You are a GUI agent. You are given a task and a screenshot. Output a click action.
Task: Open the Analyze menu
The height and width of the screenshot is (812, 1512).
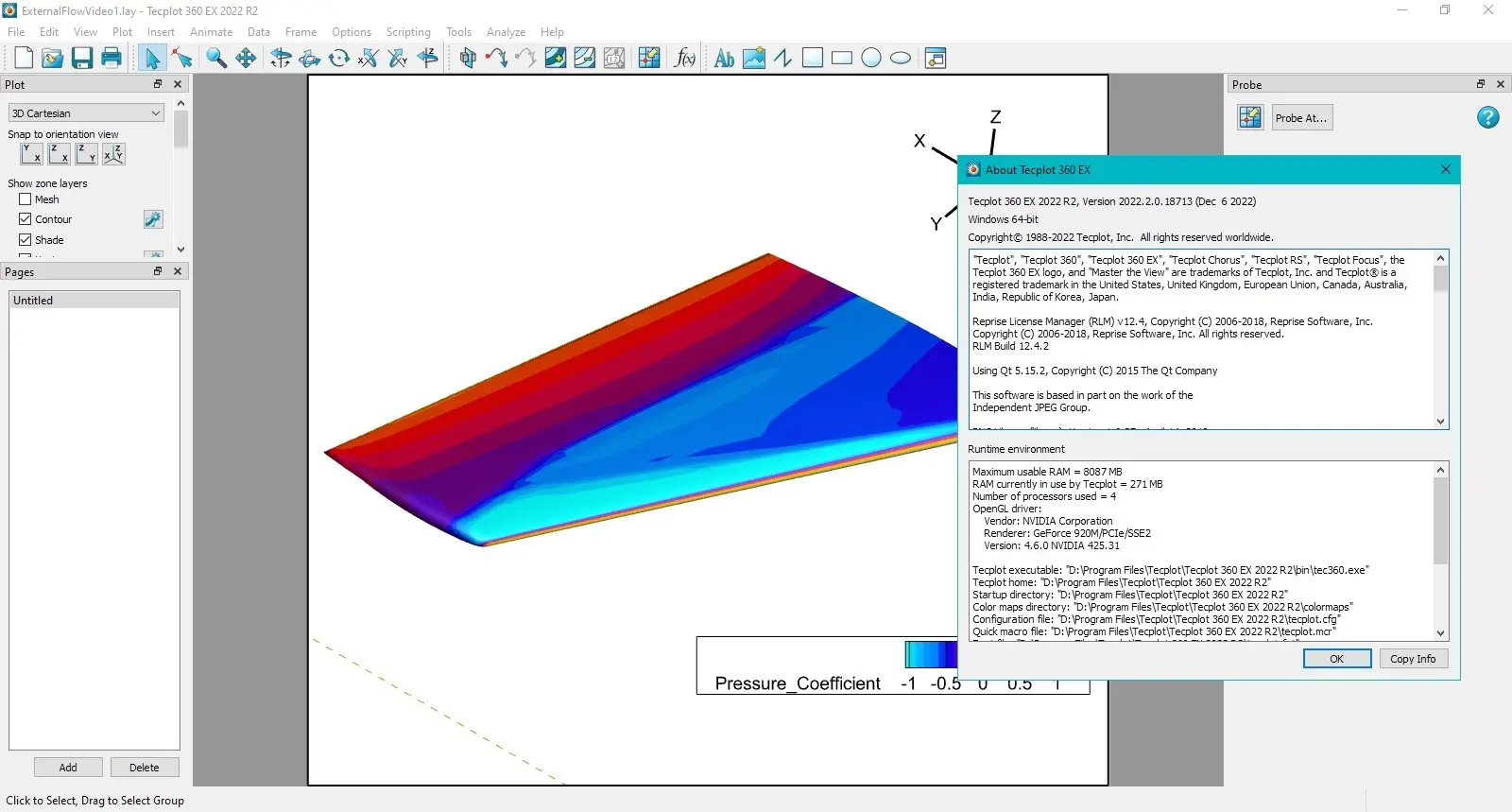pos(506,32)
